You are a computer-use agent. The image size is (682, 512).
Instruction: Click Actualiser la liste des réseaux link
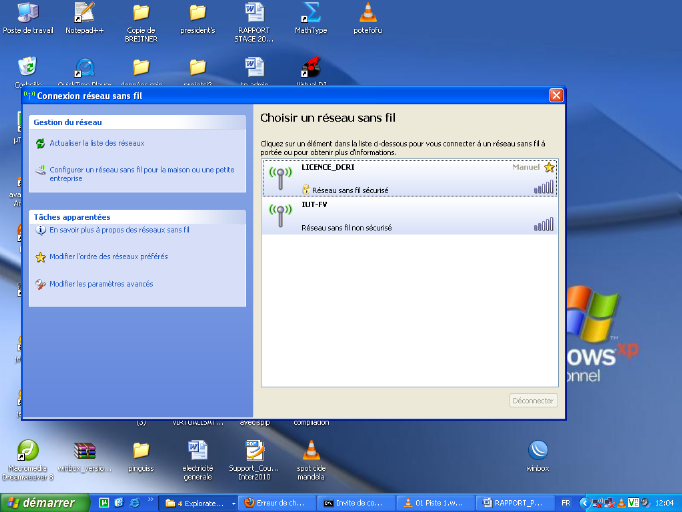(x=97, y=144)
